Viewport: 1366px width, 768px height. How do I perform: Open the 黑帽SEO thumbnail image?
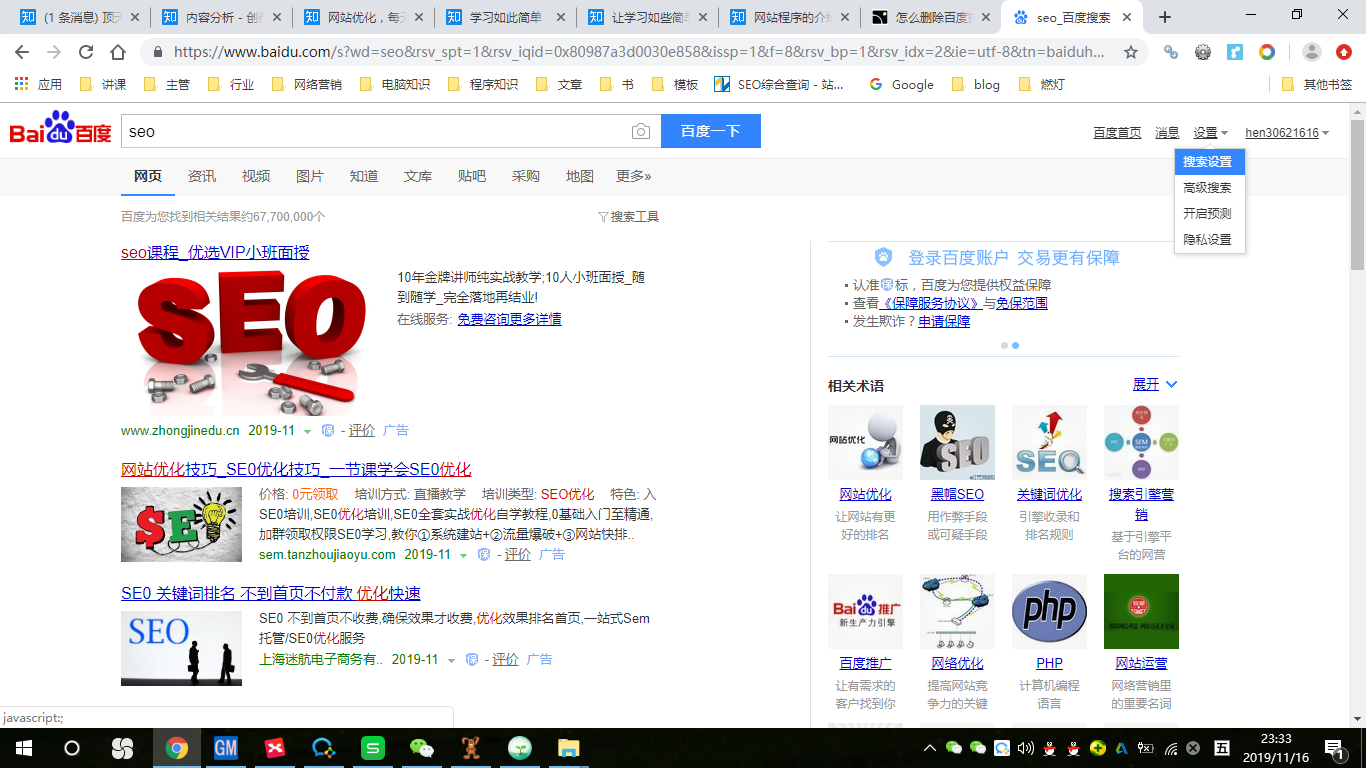(957, 442)
